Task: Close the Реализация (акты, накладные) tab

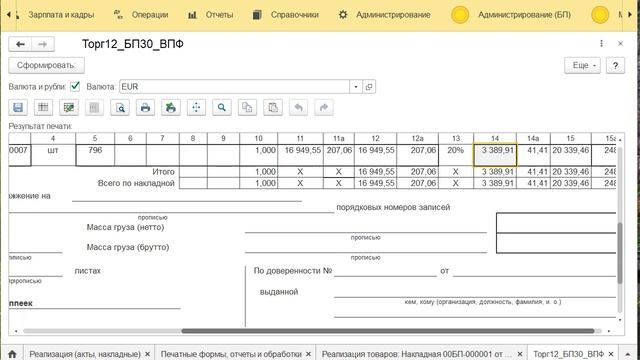Action: 148,354
